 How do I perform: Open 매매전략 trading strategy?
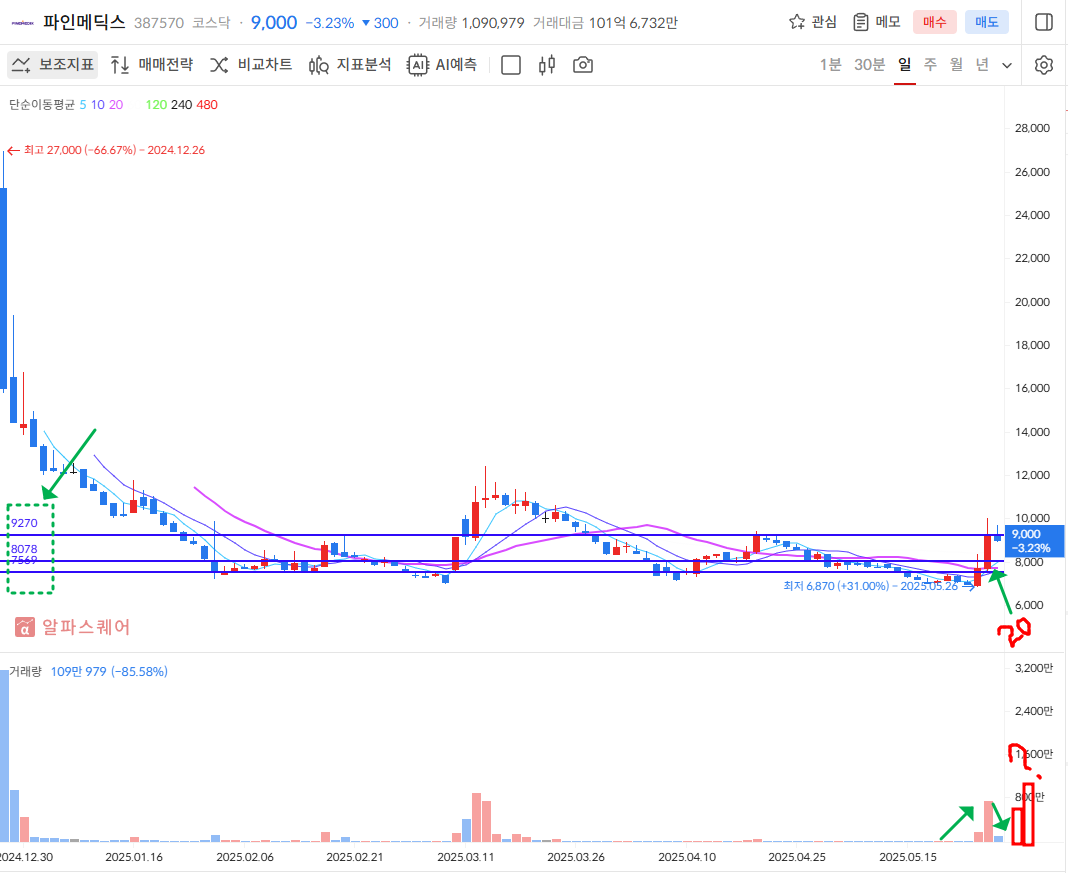pos(152,65)
